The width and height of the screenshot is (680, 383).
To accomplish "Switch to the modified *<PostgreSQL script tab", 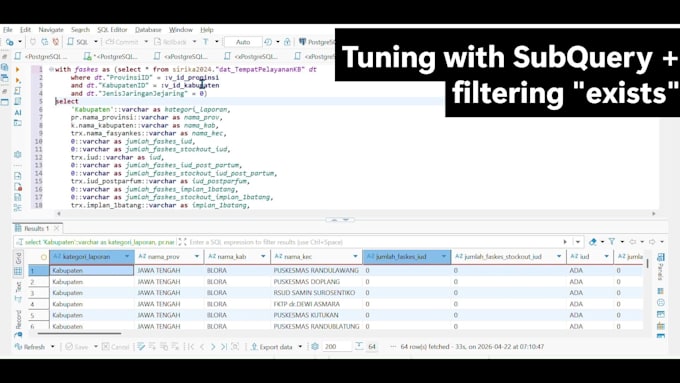I will [x=111, y=56].
